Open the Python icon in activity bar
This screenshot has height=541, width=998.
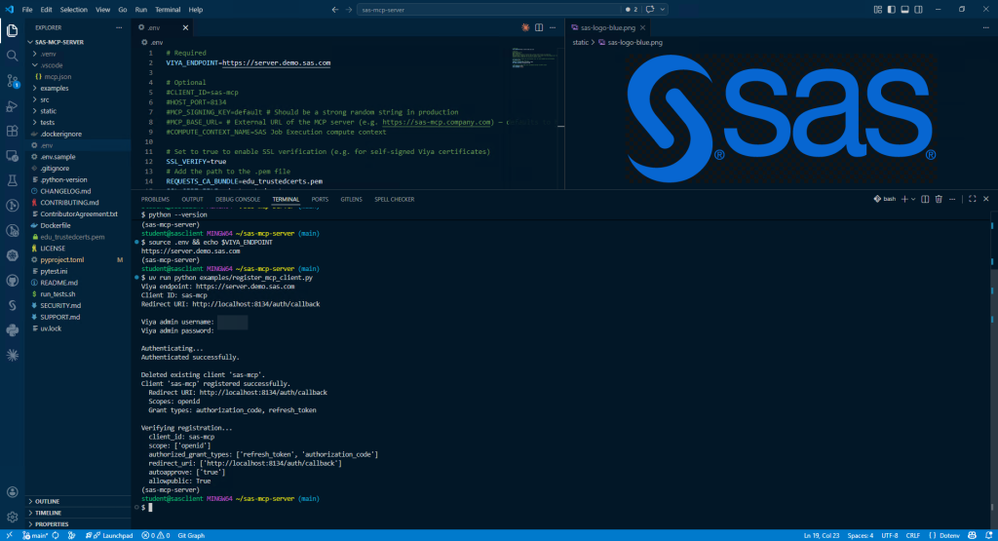(12, 330)
